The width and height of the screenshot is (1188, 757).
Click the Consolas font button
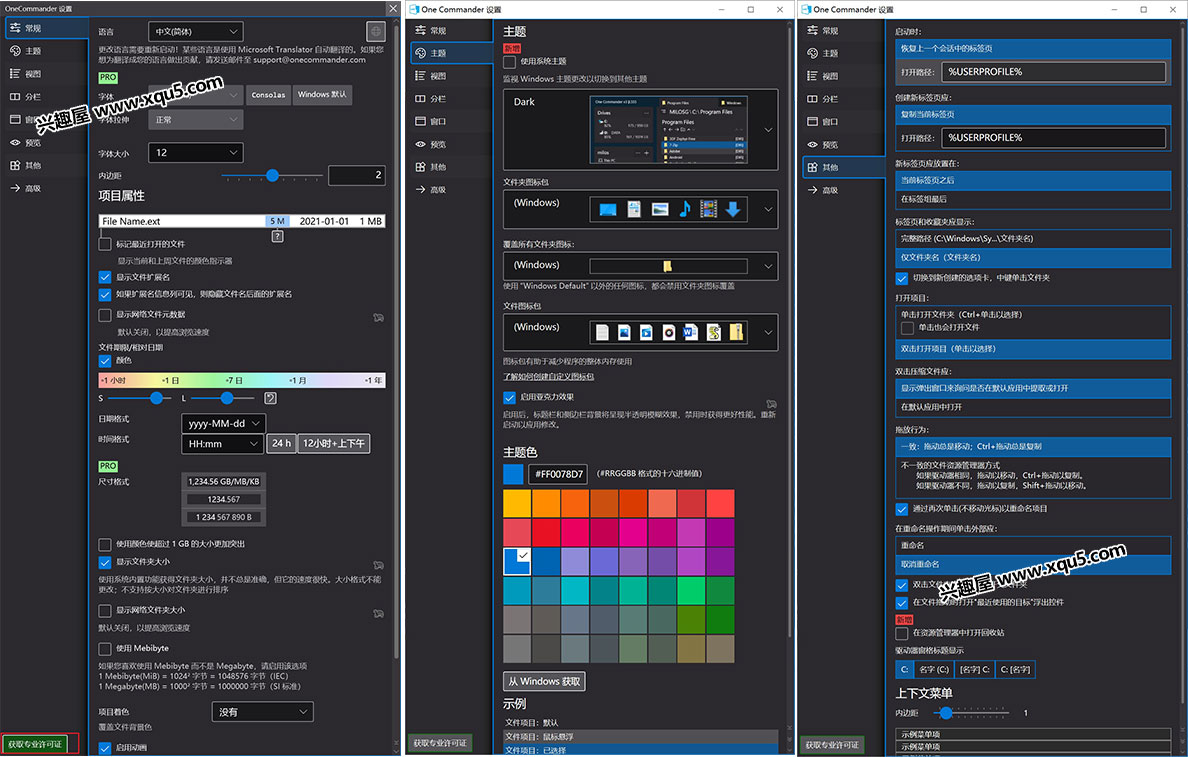click(268, 95)
